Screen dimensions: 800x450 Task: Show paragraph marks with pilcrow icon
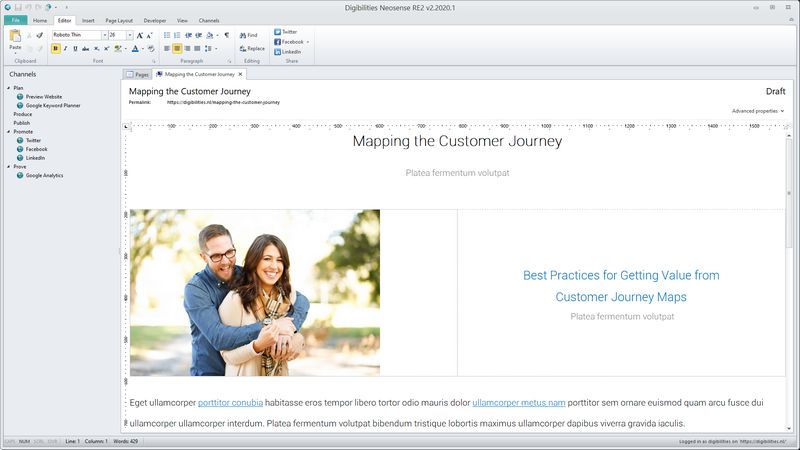[x=227, y=35]
